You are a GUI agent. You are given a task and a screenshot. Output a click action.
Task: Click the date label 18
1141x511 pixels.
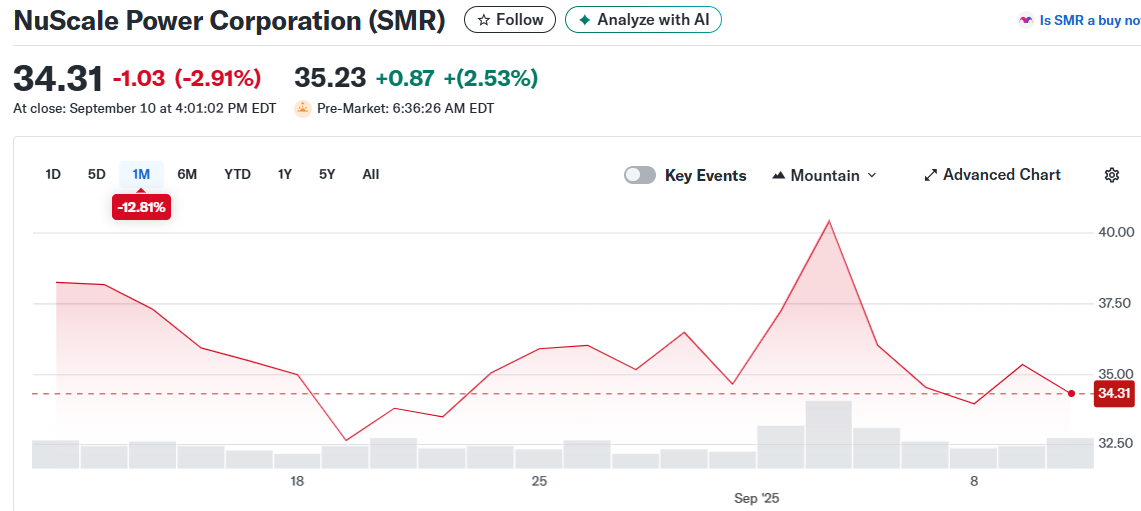tap(296, 481)
